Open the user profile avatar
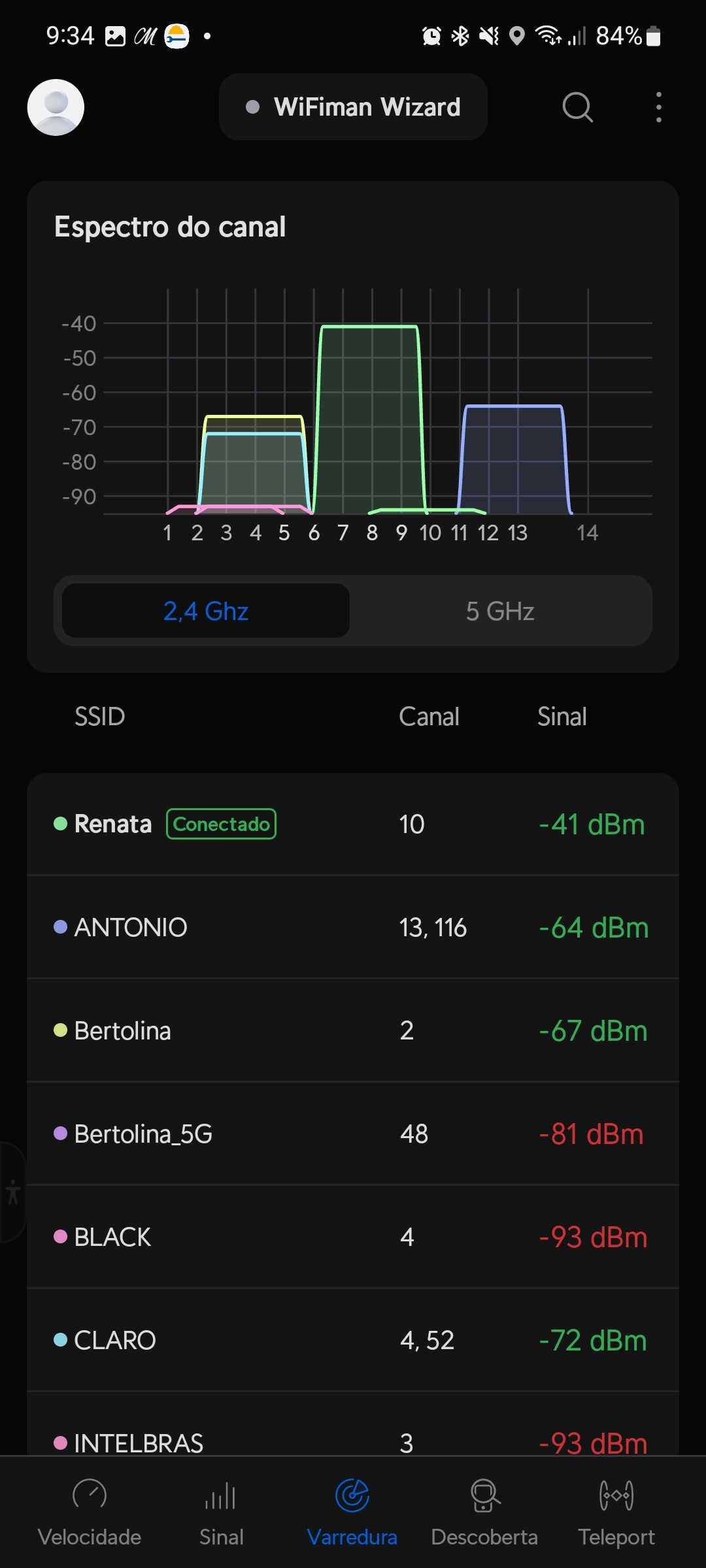Image resolution: width=706 pixels, height=1568 pixels. [56, 107]
